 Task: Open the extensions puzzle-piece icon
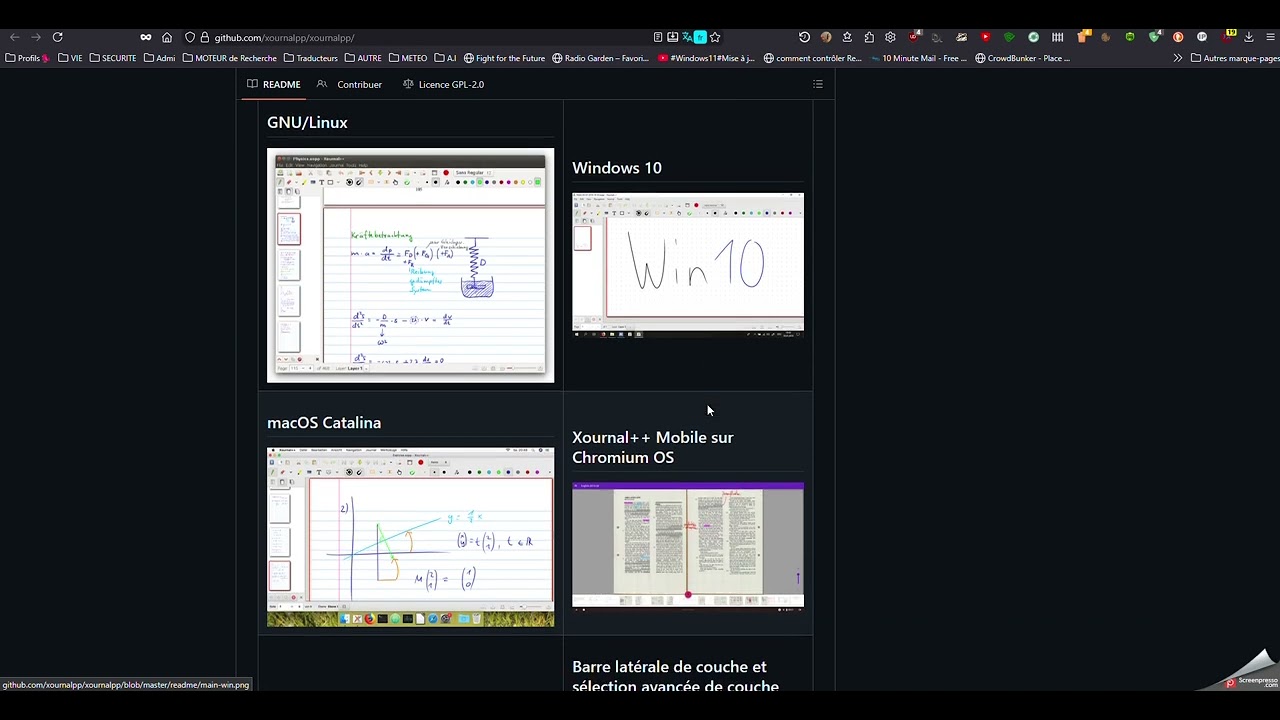(x=869, y=37)
